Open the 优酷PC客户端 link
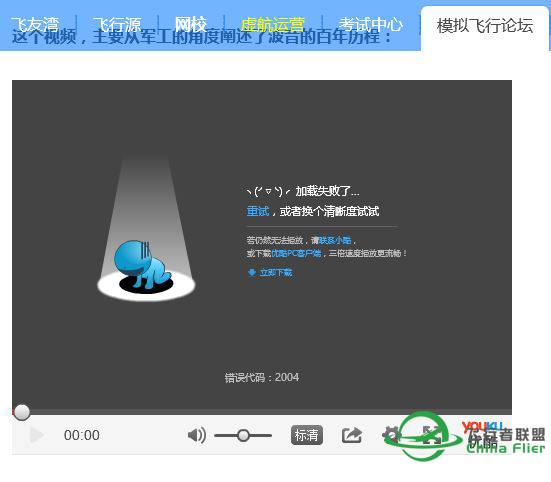Image resolution: width=551 pixels, height=482 pixels. (296, 253)
